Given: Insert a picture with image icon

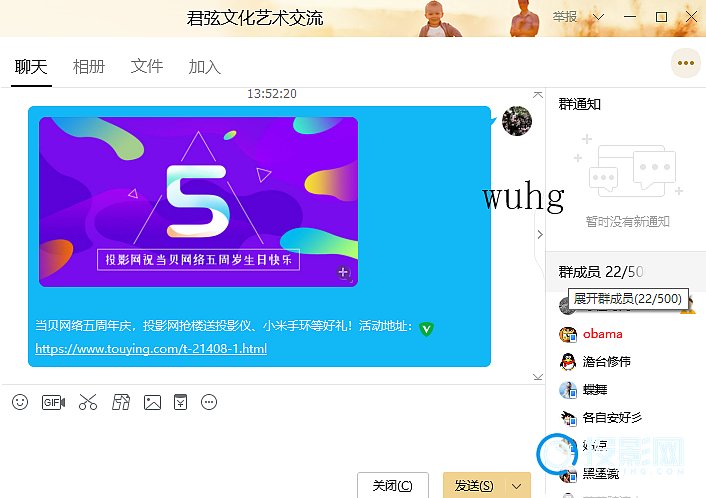Looking at the screenshot, I should pyautogui.click(x=152, y=402).
